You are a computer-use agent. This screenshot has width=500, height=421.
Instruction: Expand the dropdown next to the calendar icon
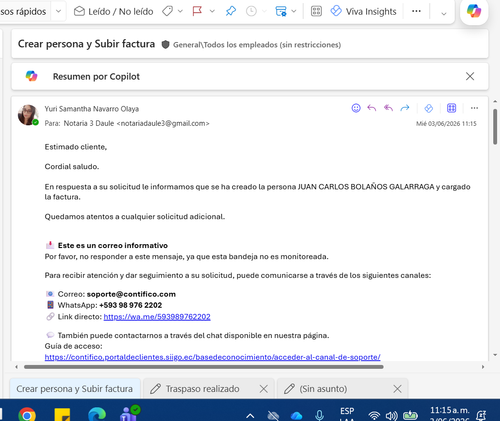point(294,11)
